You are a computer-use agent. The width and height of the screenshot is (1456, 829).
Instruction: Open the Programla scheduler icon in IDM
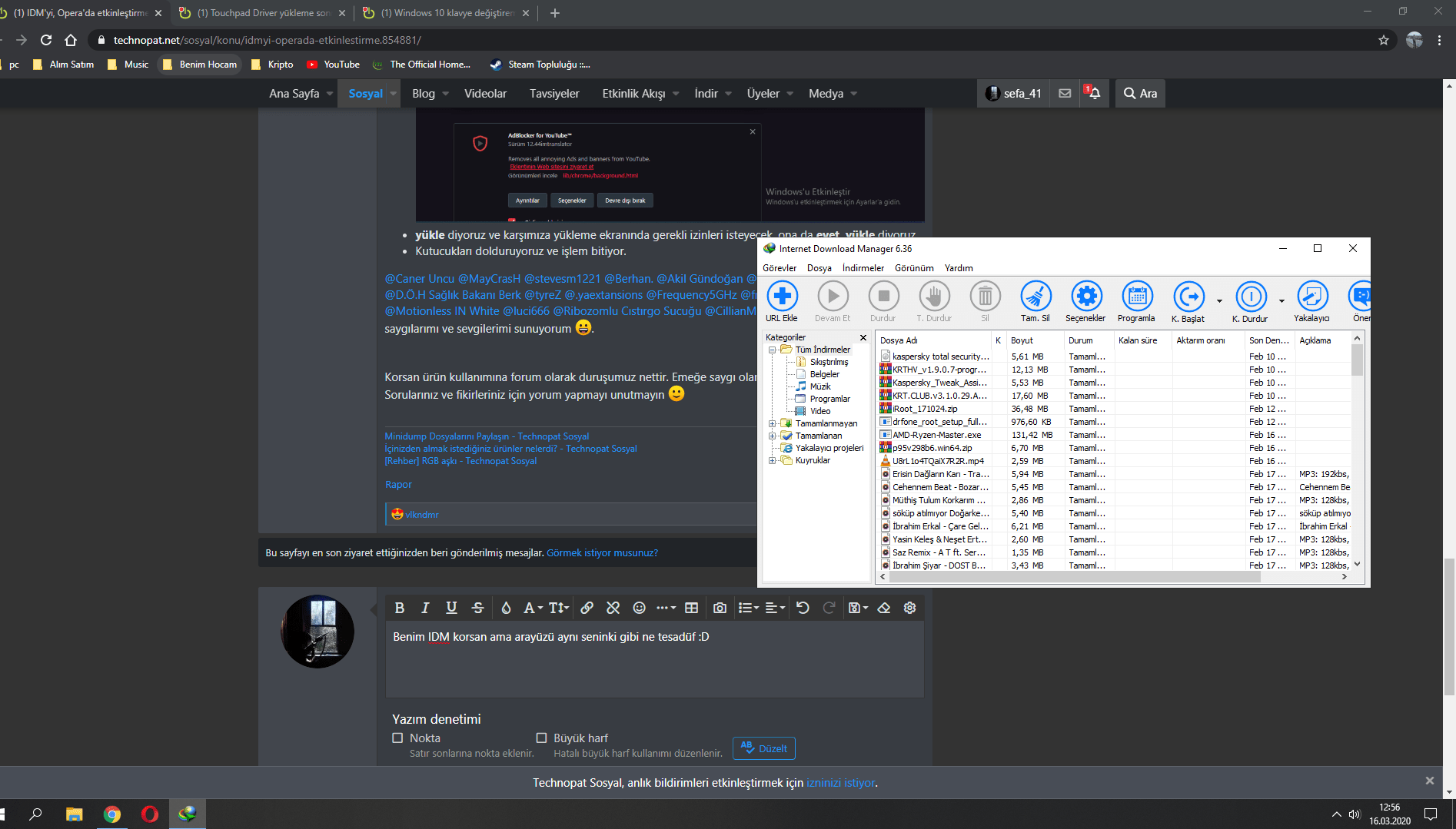click(1137, 296)
